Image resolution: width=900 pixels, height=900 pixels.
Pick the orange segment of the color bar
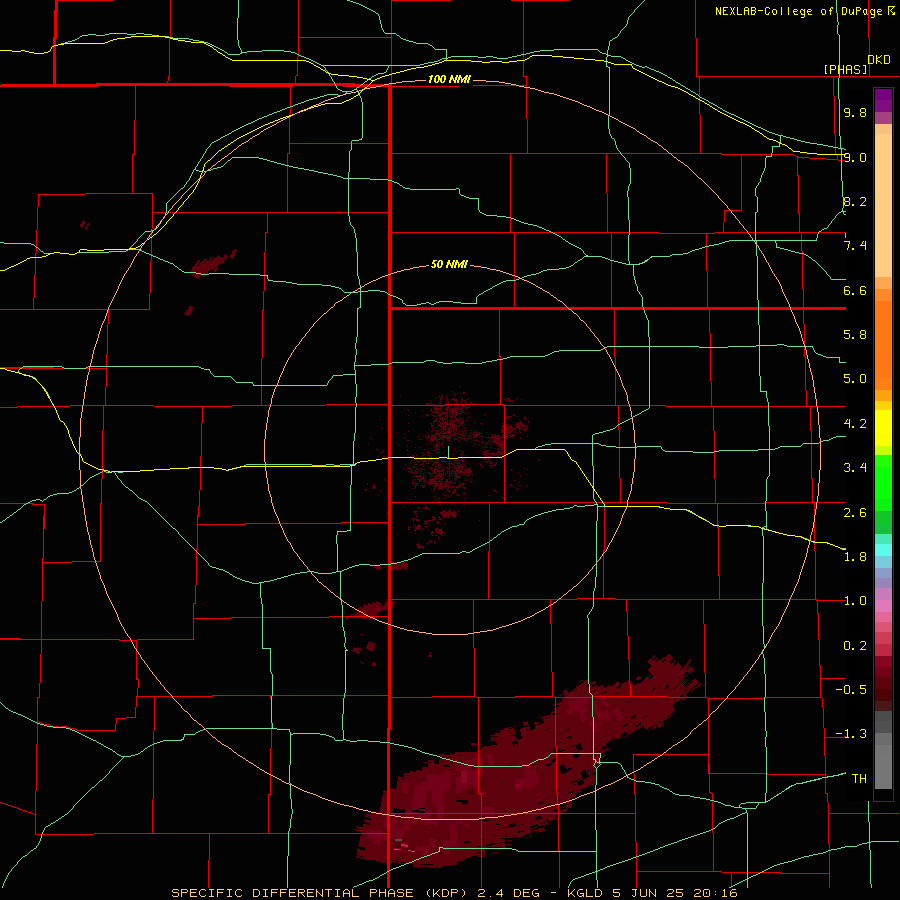point(883,346)
